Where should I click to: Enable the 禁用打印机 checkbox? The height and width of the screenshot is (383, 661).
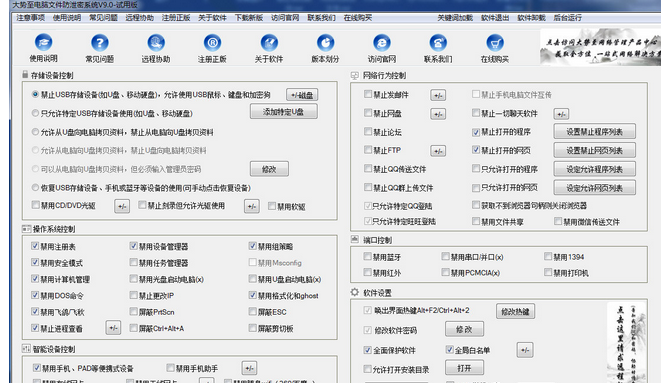[x=548, y=273]
